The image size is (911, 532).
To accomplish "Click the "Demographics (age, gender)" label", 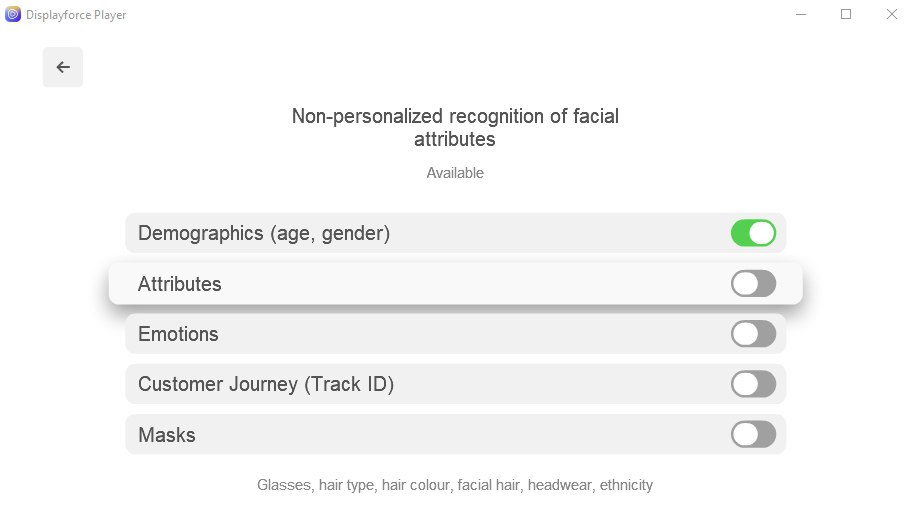I will pos(264,233).
